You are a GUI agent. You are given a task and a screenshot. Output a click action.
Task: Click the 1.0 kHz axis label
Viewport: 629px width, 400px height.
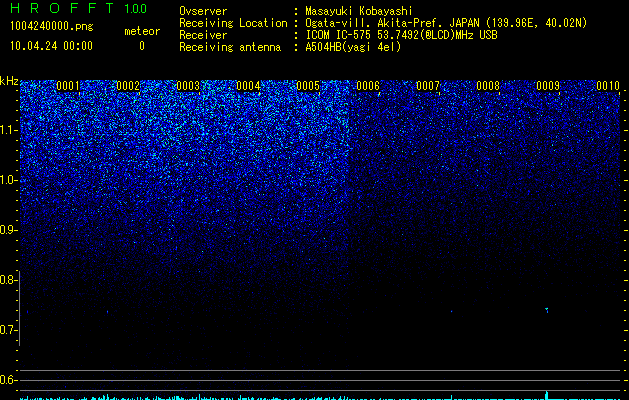pos(8,180)
